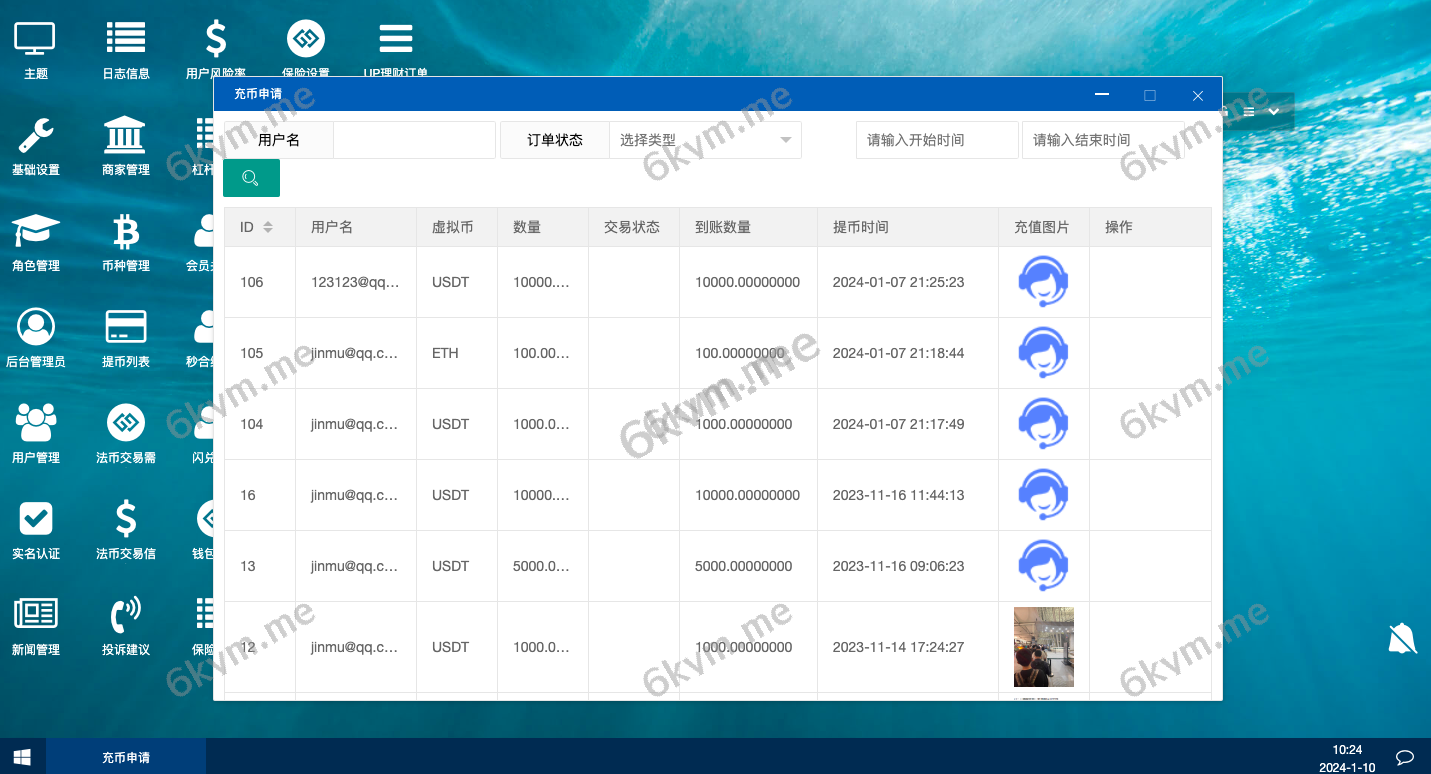The width and height of the screenshot is (1431, 774).
Task: Click the 请输入开始时间 start time input
Action: (x=936, y=140)
